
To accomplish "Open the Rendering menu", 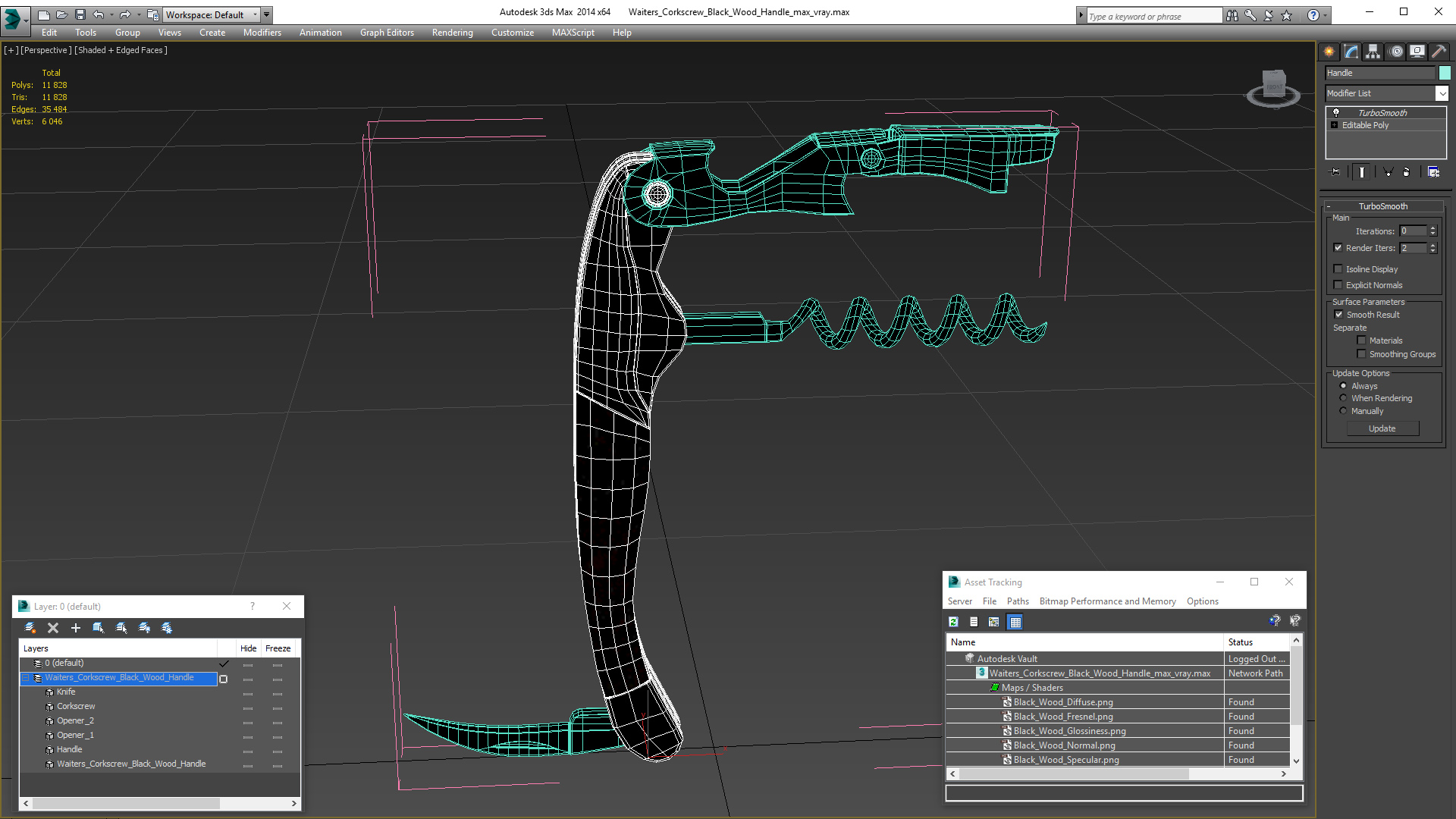I will click(452, 33).
